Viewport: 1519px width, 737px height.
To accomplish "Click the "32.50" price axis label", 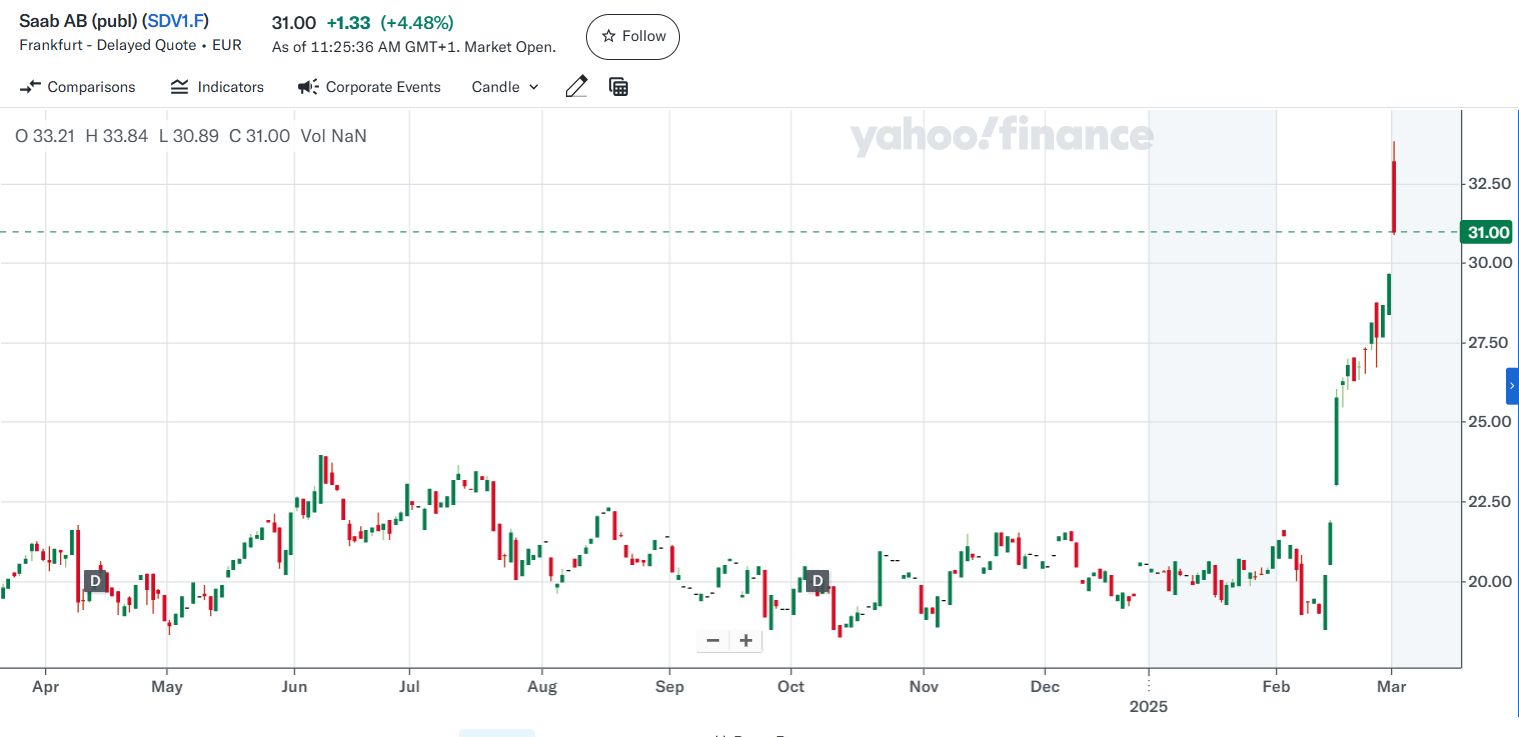I will [1489, 184].
